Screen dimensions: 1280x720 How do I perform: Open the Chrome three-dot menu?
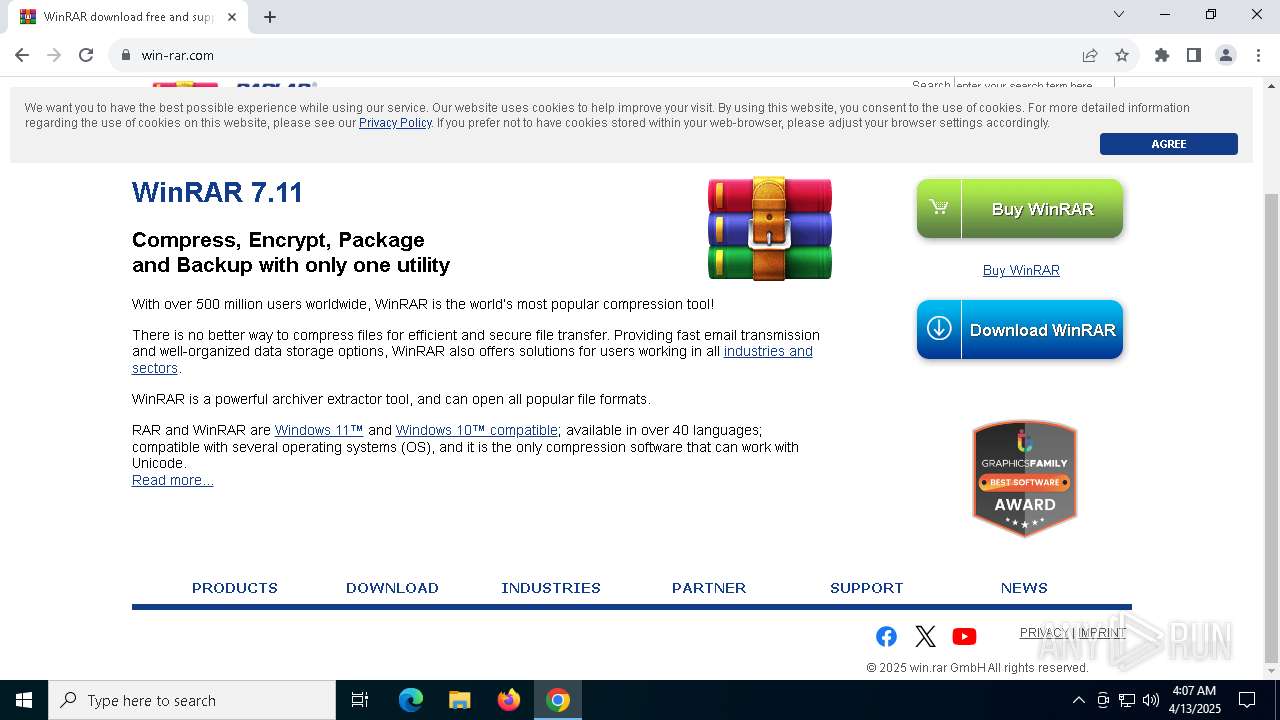(1258, 55)
